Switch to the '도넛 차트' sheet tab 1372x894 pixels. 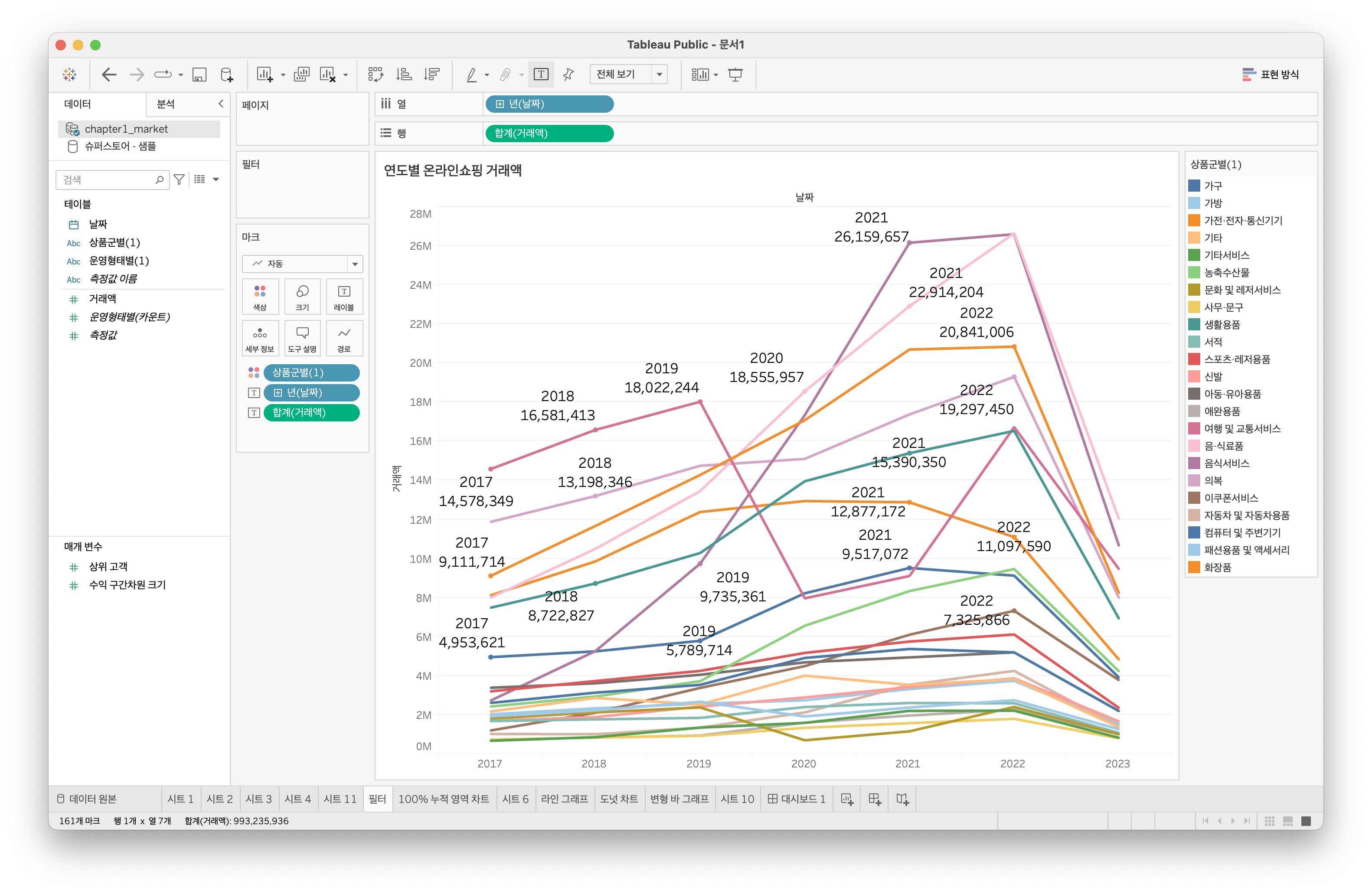click(618, 799)
